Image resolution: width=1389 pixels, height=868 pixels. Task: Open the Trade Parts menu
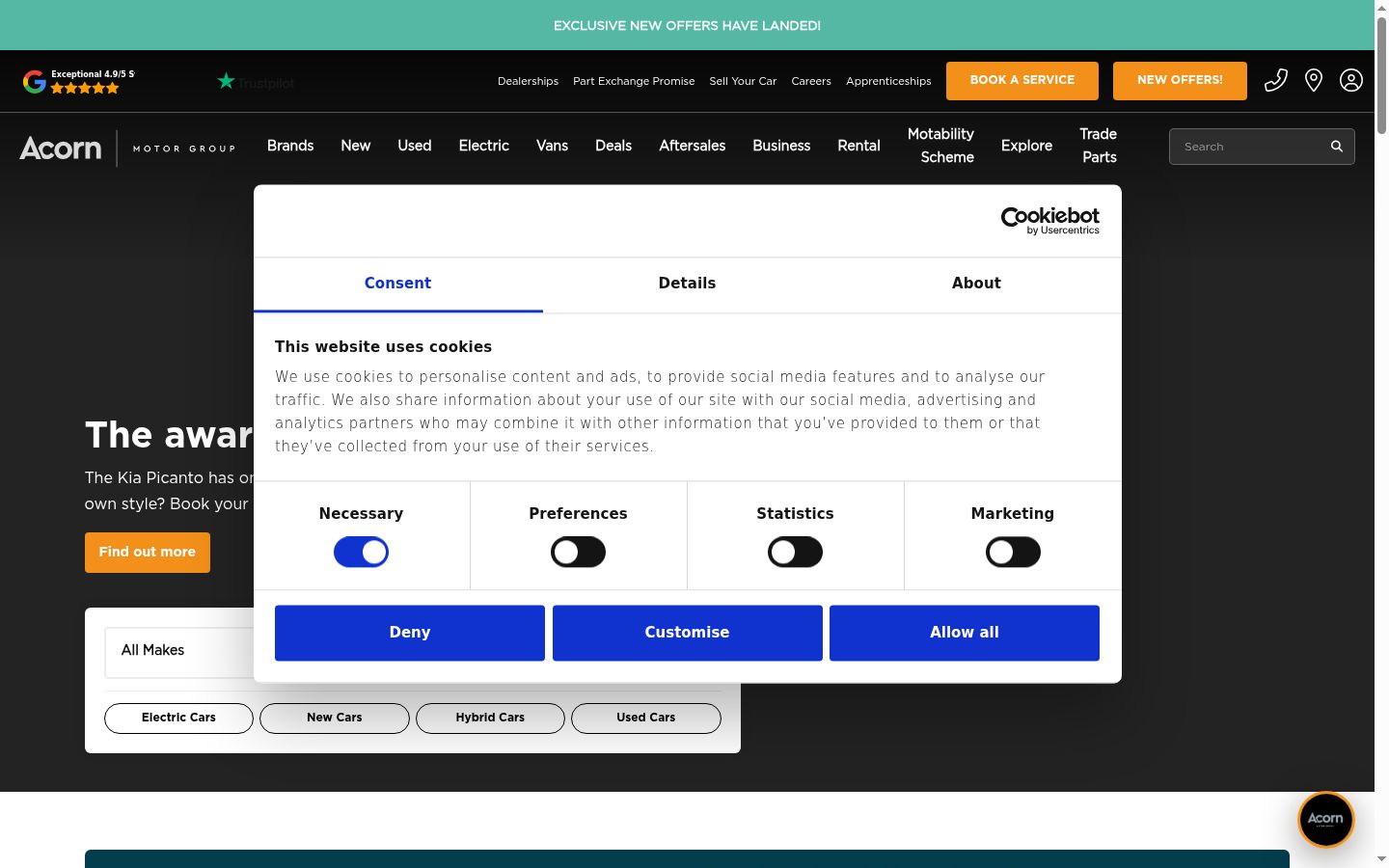point(1099,146)
